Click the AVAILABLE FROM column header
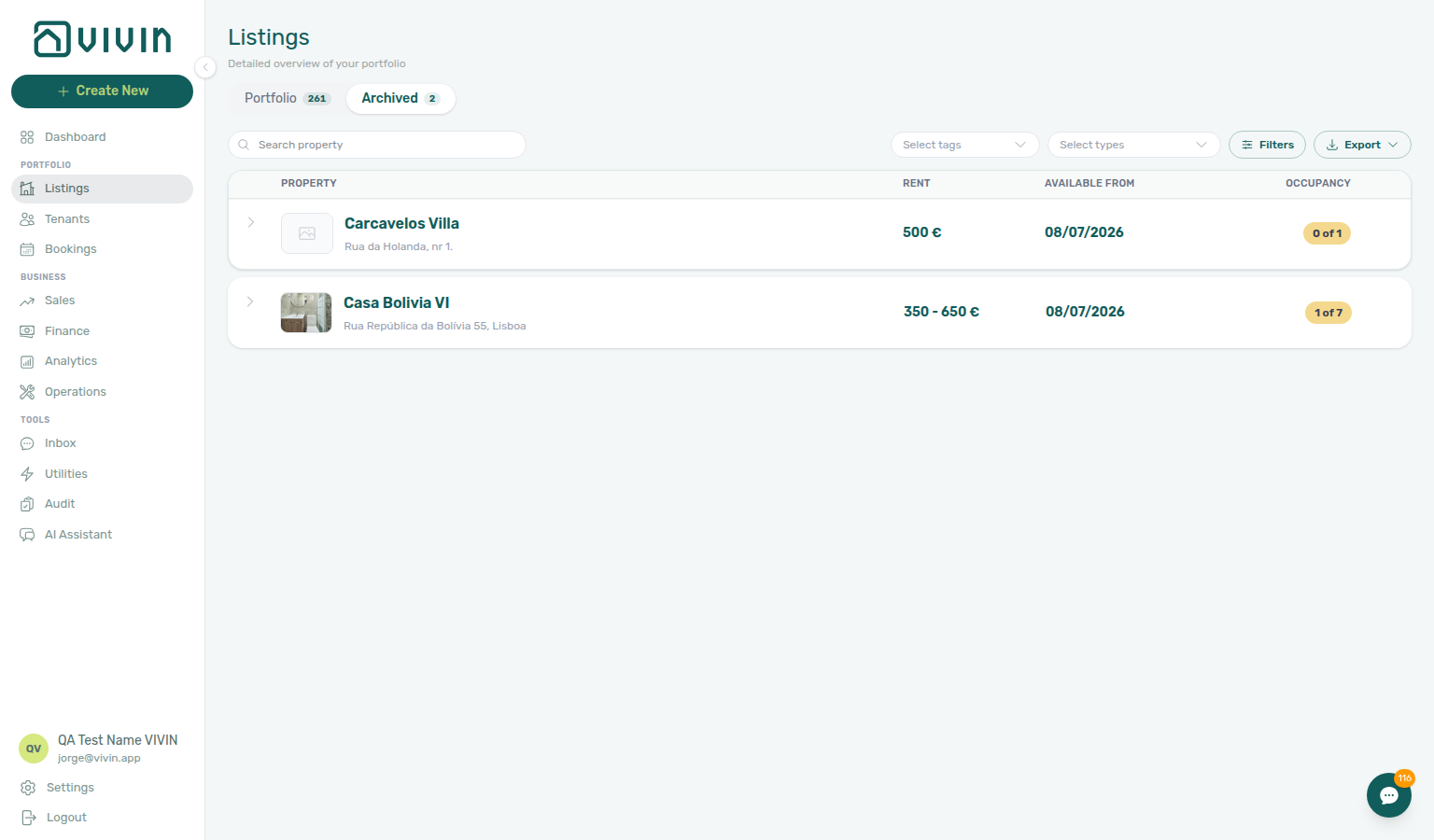 (x=1090, y=184)
